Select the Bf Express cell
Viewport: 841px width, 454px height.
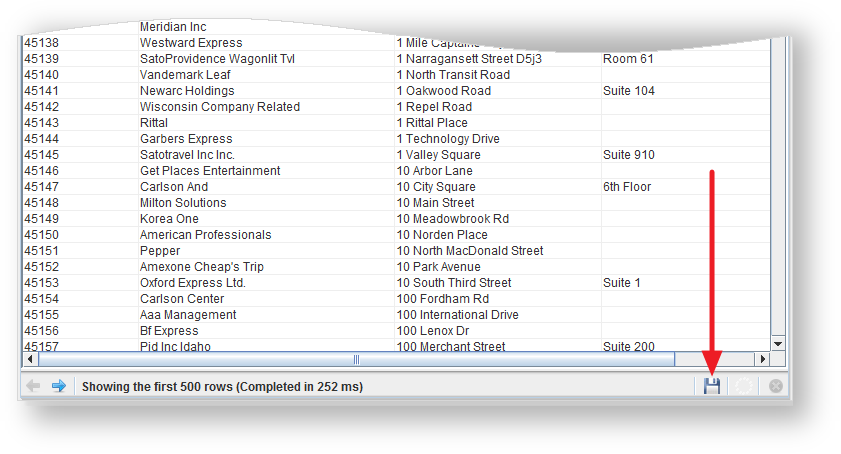266,331
